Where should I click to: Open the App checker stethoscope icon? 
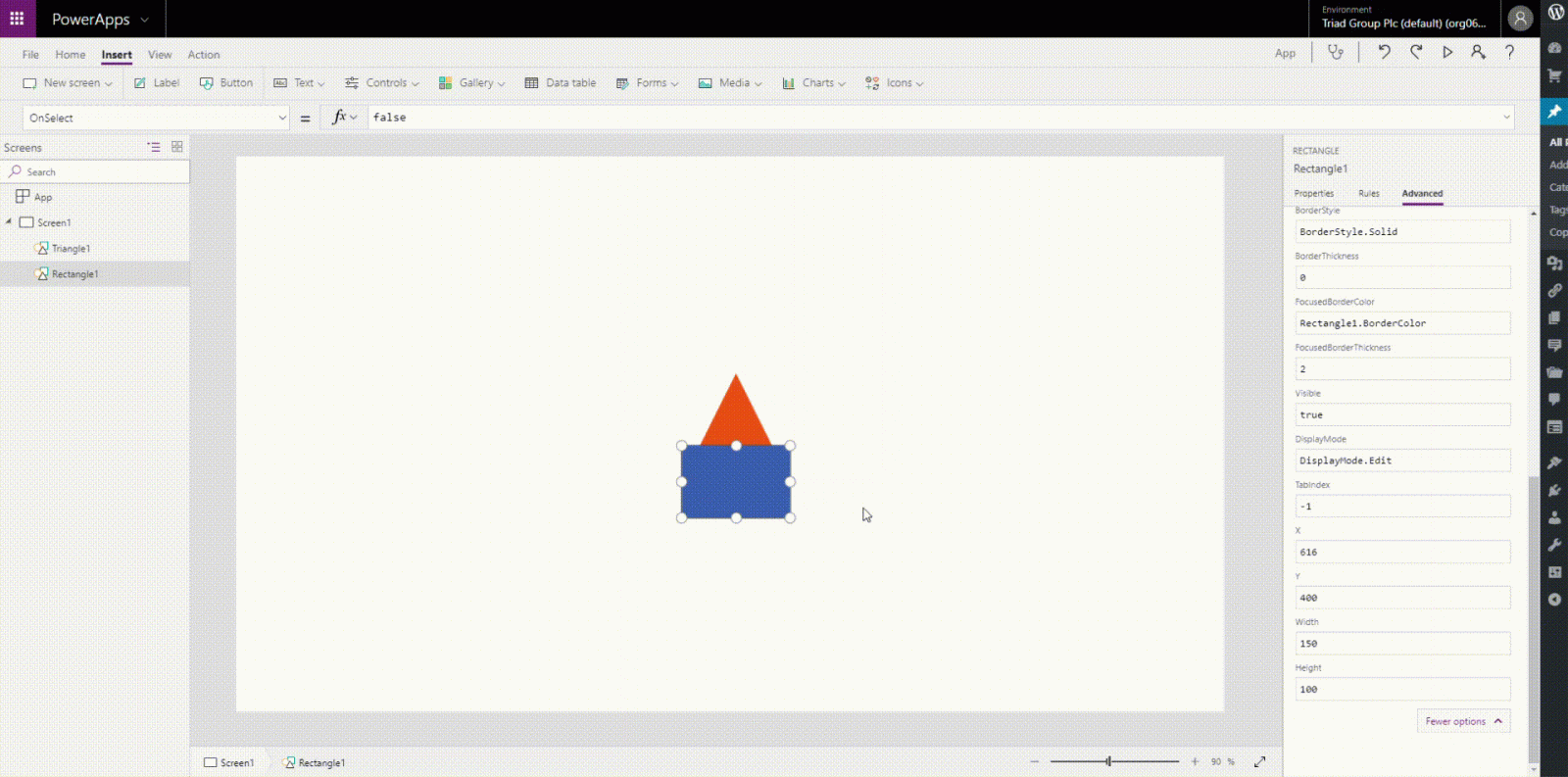click(x=1335, y=52)
